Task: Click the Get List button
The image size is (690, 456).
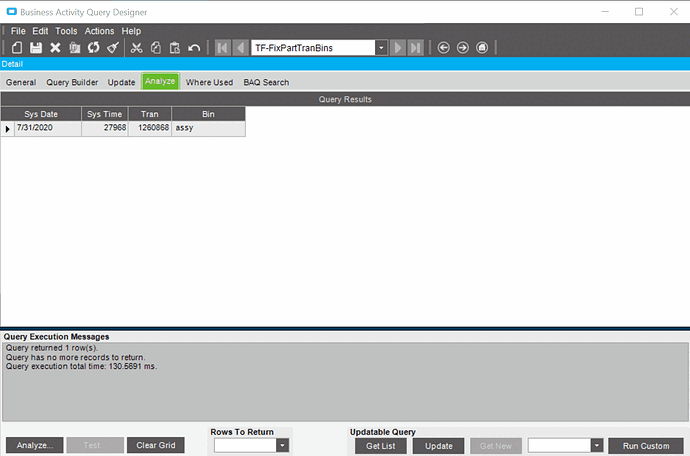Action: (381, 446)
